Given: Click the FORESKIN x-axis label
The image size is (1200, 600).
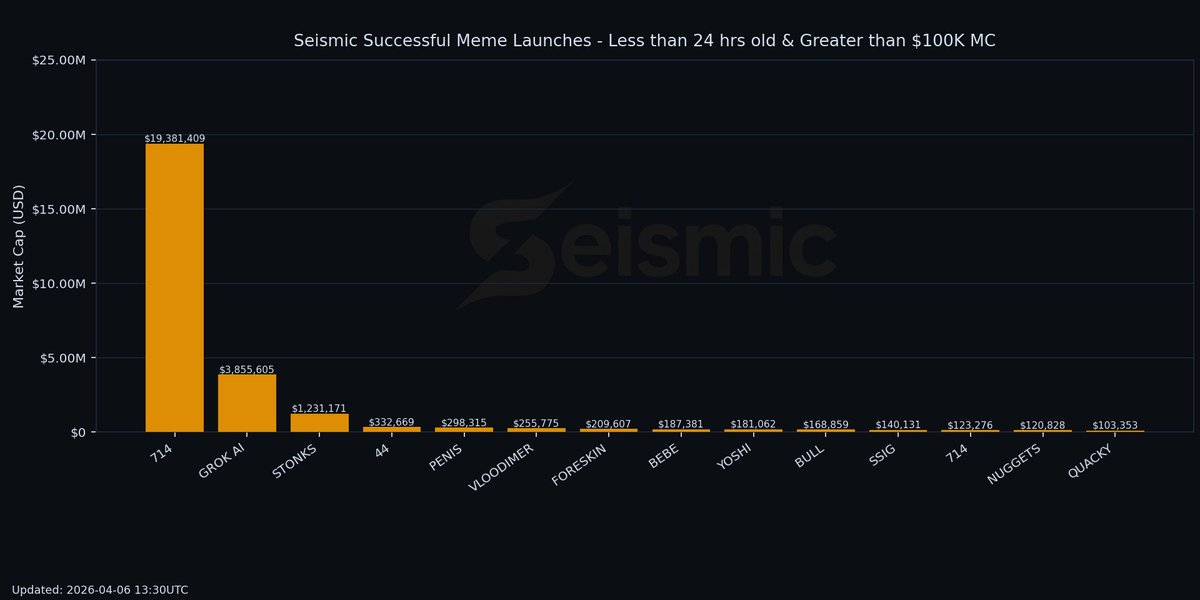Looking at the screenshot, I should pyautogui.click(x=579, y=464).
